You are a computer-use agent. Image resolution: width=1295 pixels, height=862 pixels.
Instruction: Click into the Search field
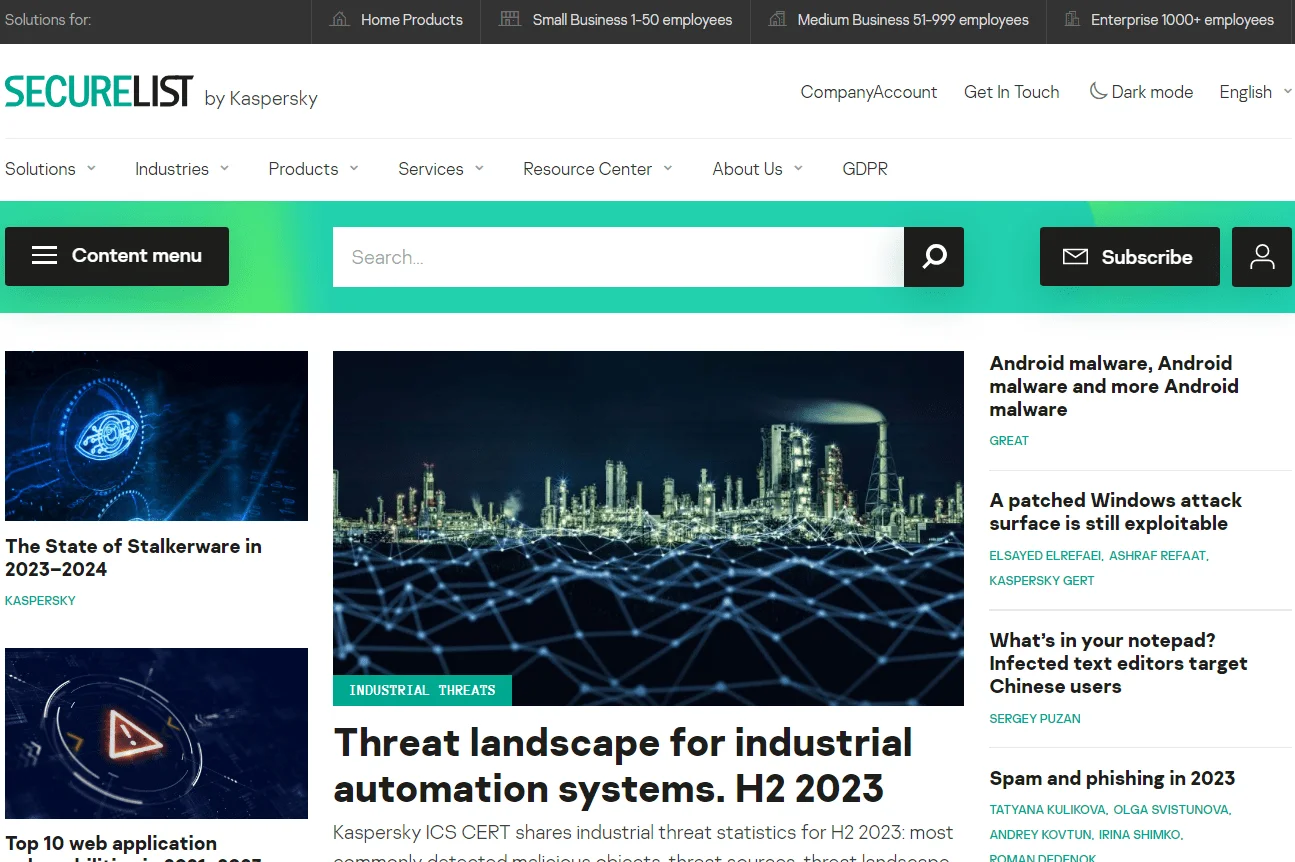pos(618,257)
